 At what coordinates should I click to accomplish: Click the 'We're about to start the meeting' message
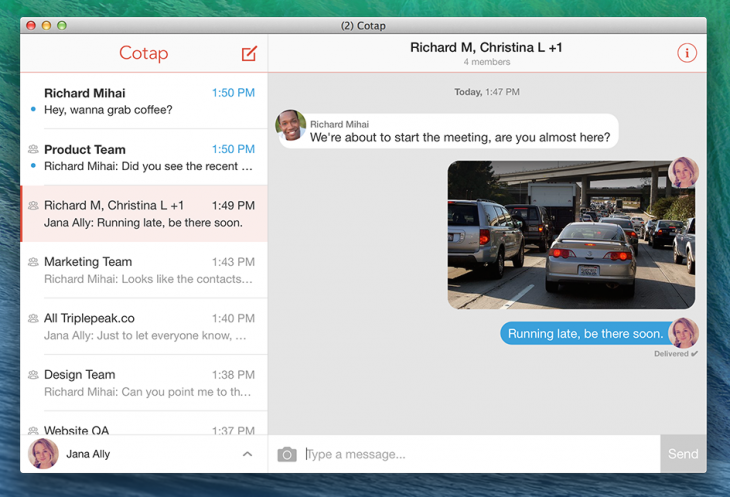coord(460,138)
